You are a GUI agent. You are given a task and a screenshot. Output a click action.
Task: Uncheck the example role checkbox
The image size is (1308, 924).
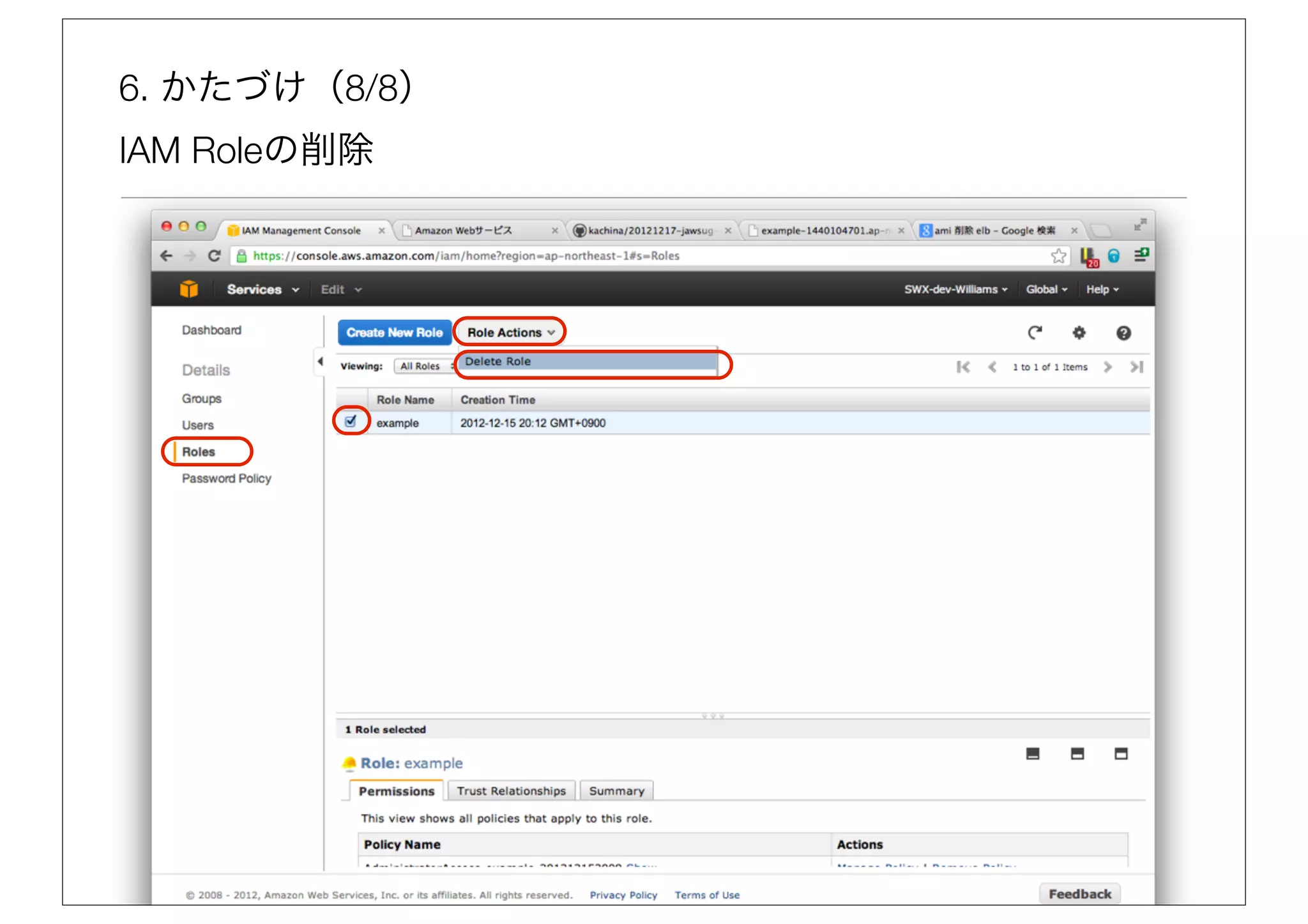[x=351, y=421]
